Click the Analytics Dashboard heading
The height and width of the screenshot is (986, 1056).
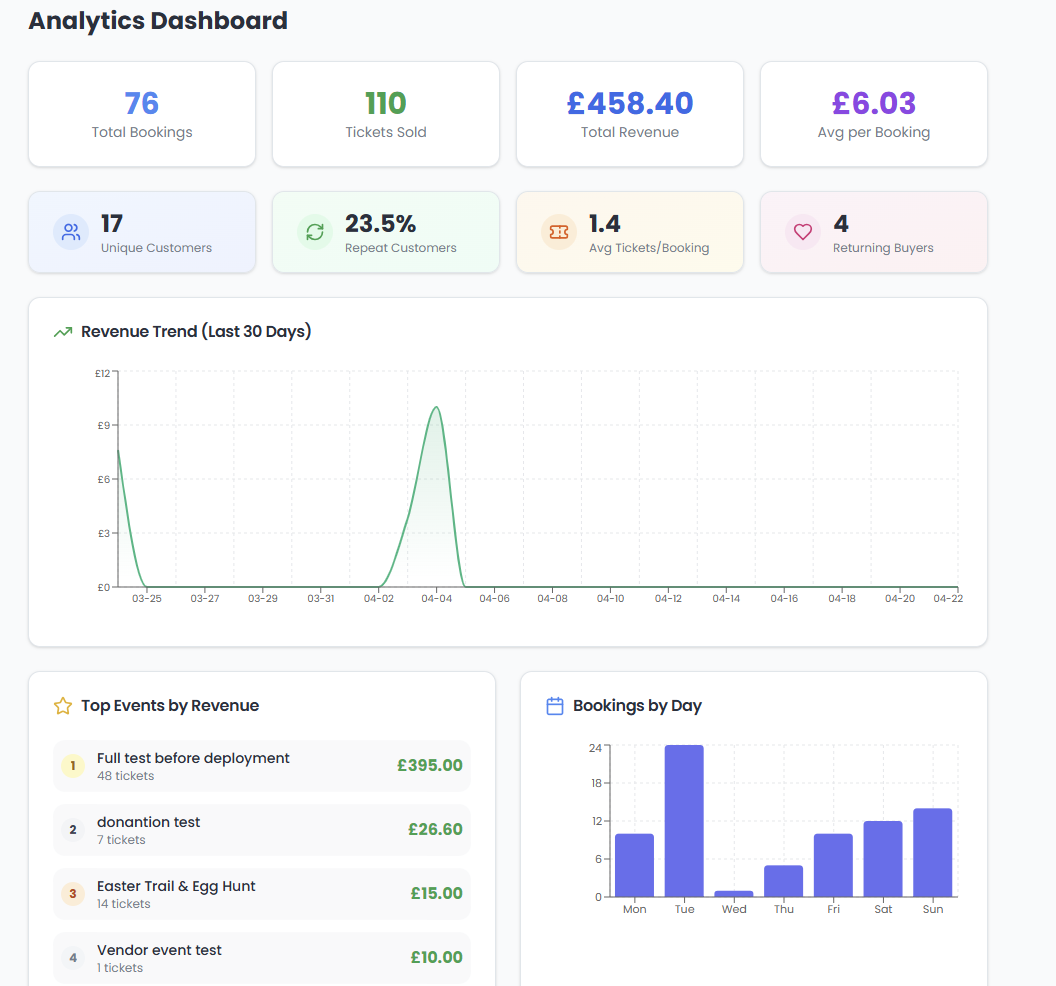click(x=158, y=21)
